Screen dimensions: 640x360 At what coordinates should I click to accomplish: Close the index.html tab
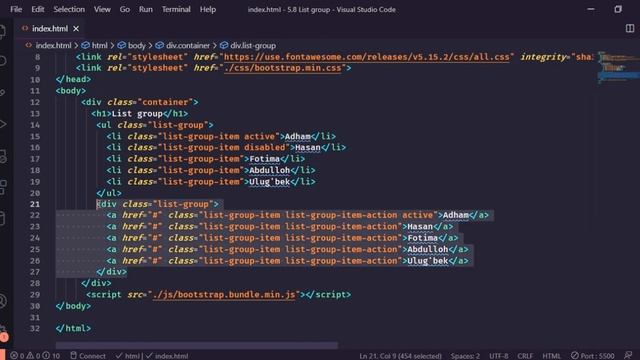point(76,29)
